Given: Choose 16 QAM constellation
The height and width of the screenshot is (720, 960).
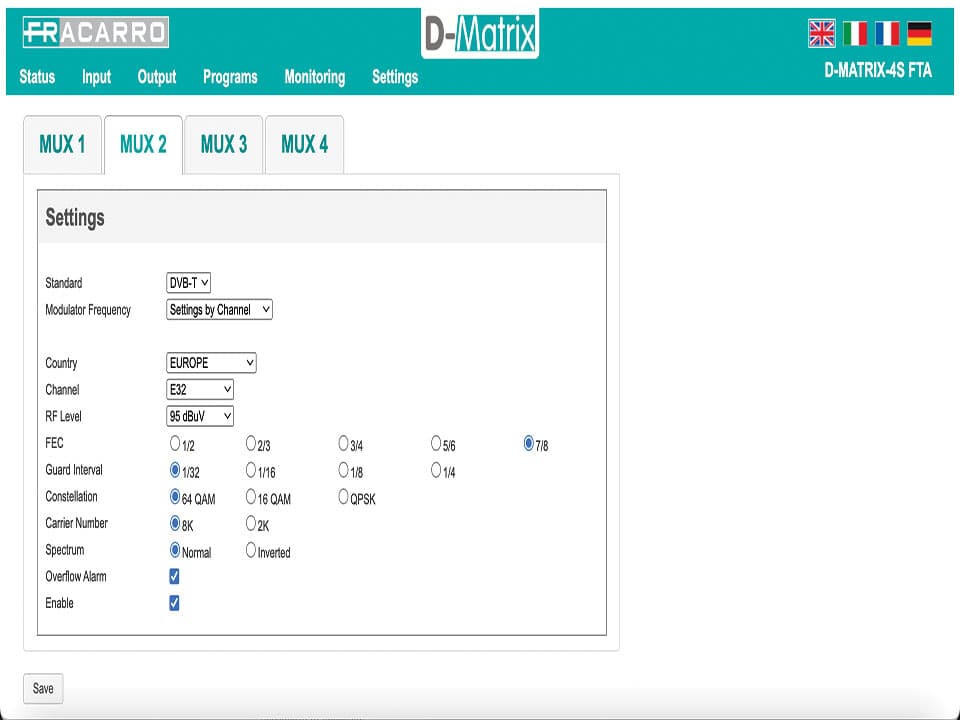Looking at the screenshot, I should point(250,497).
